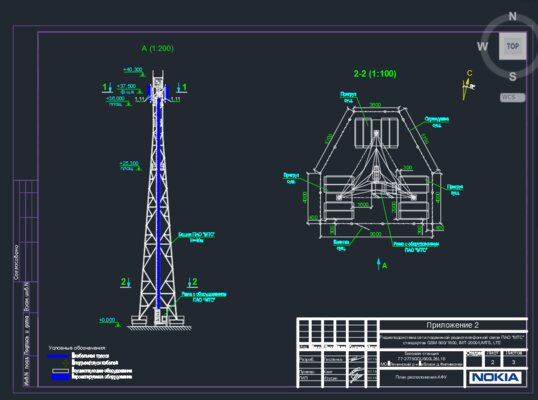Viewport: 538px width, 400px height.
Task: Click the S compass letter on ViewCube
Action: click(512, 76)
